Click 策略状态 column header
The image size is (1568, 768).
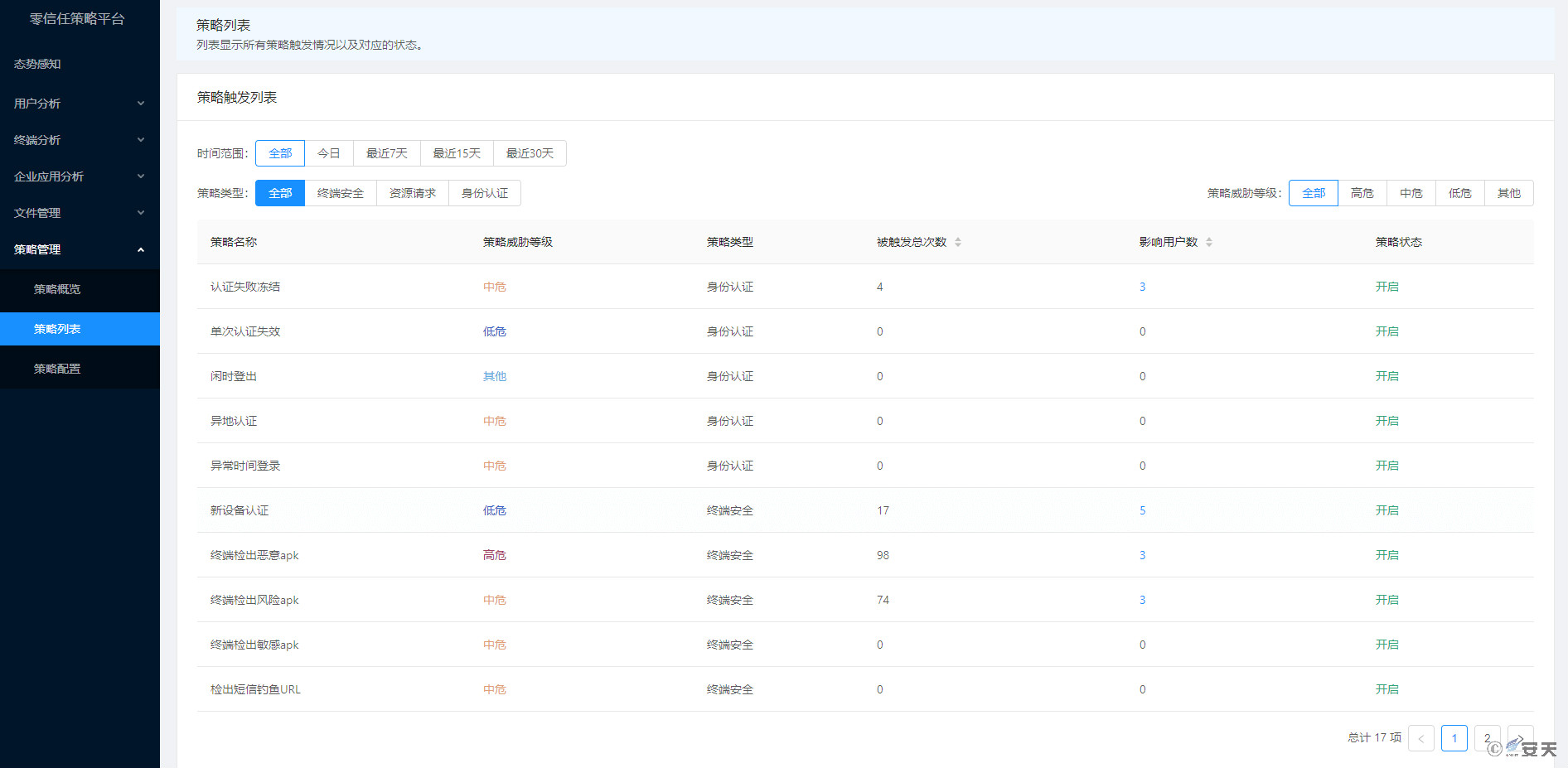tap(1399, 242)
